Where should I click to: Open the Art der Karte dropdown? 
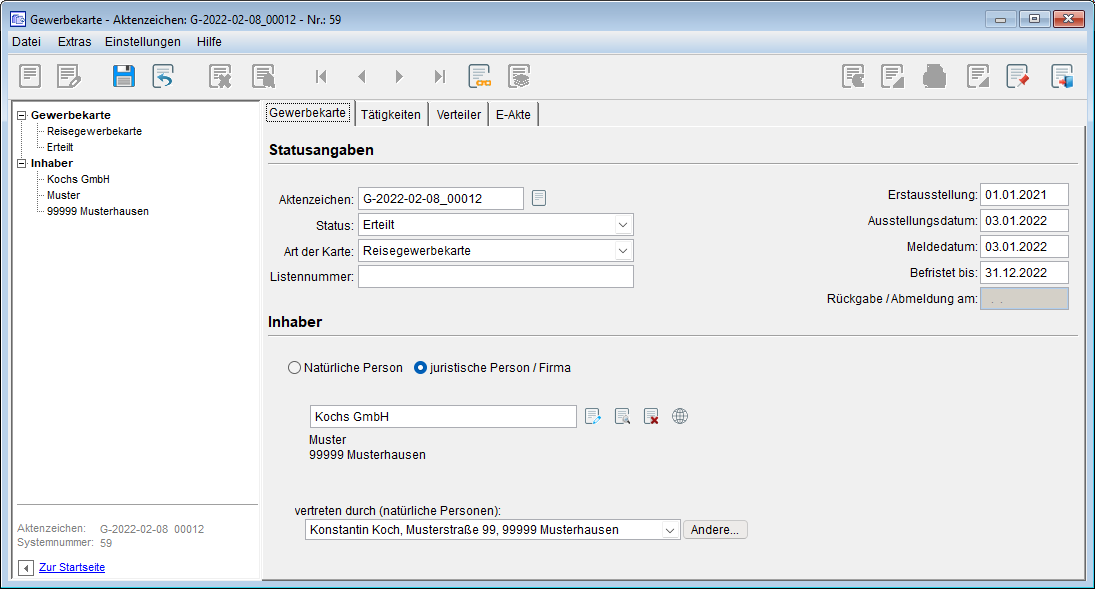tap(623, 251)
